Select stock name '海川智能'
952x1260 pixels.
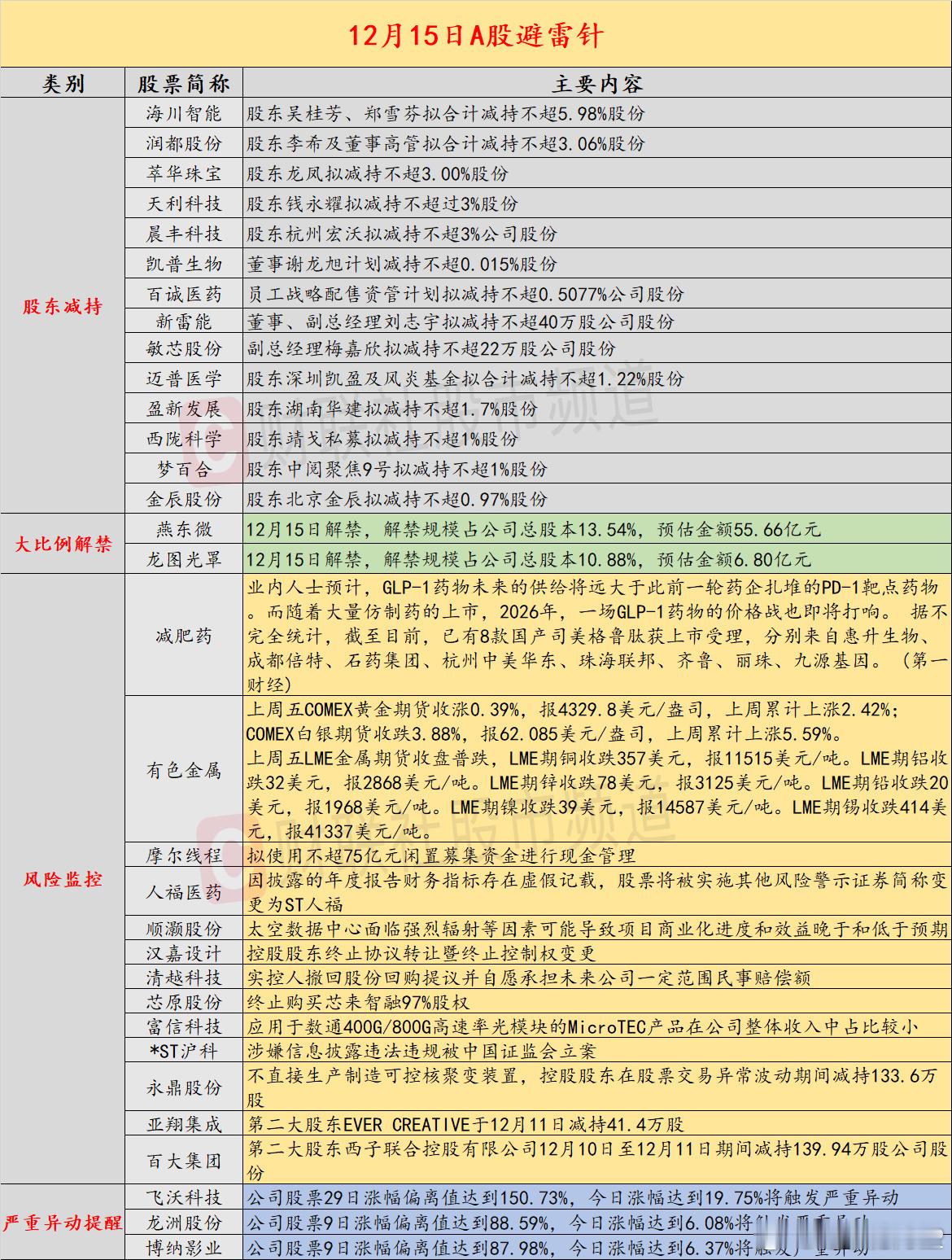184,113
